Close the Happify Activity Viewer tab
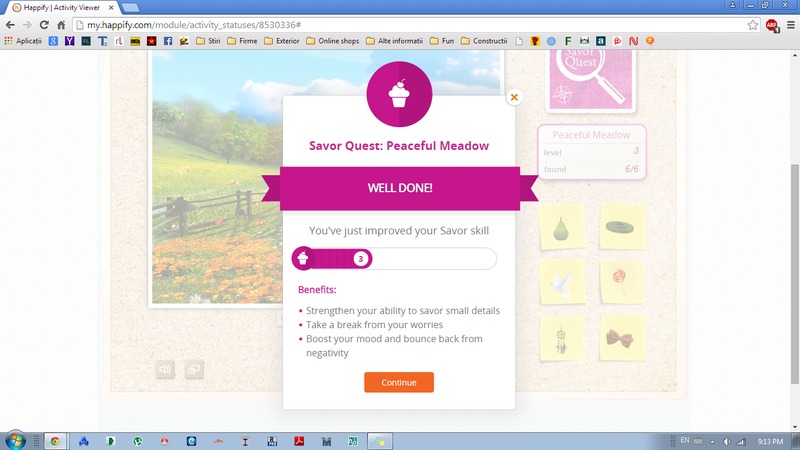 [x=111, y=8]
